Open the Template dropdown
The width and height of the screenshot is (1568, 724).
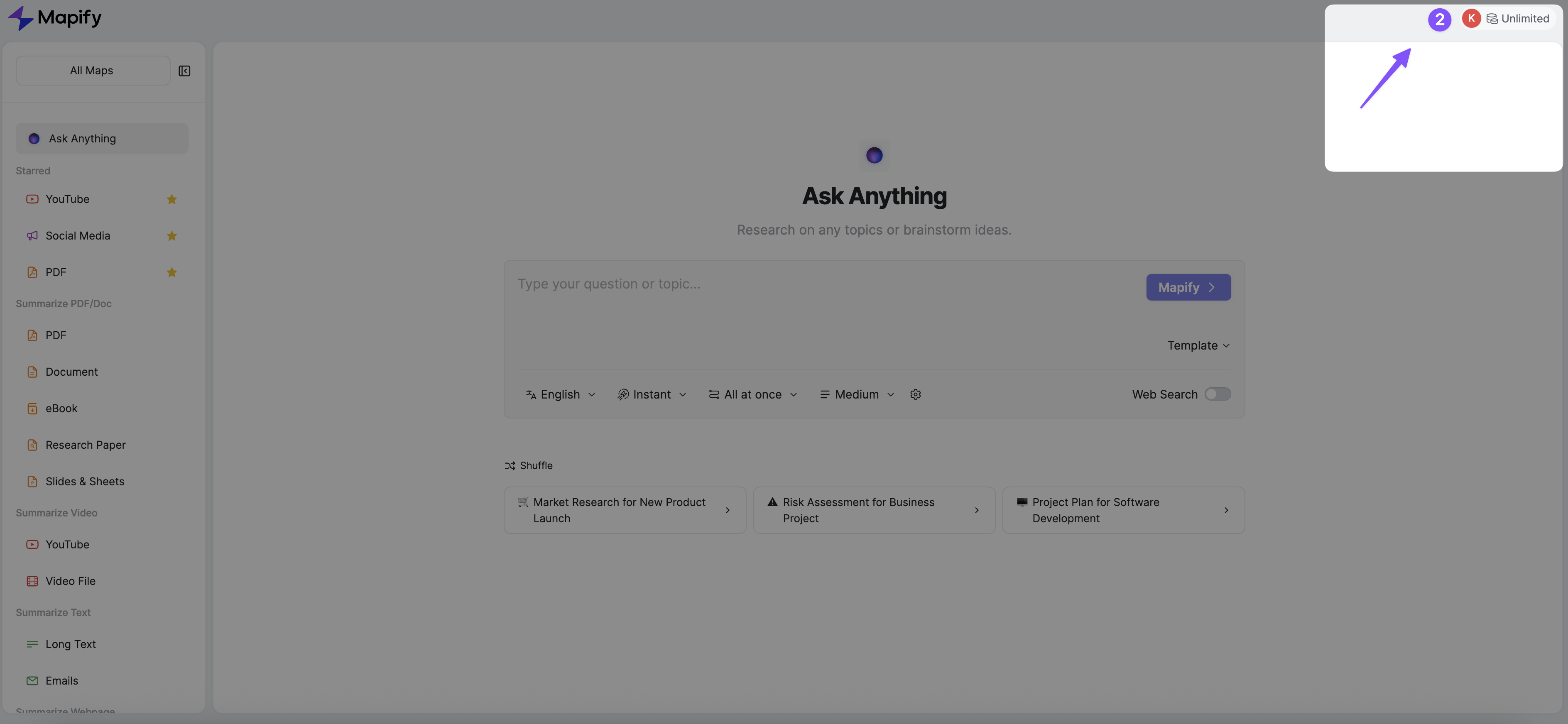1197,345
